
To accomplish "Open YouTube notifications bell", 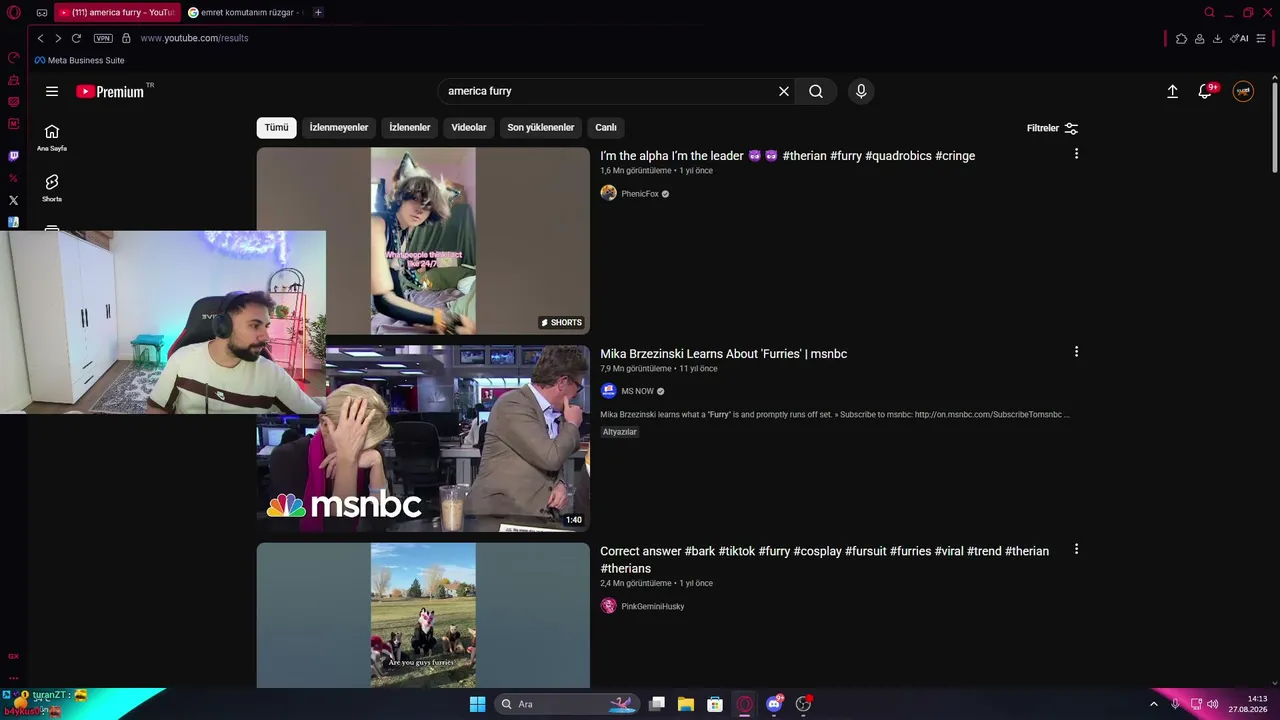I will point(1206,91).
